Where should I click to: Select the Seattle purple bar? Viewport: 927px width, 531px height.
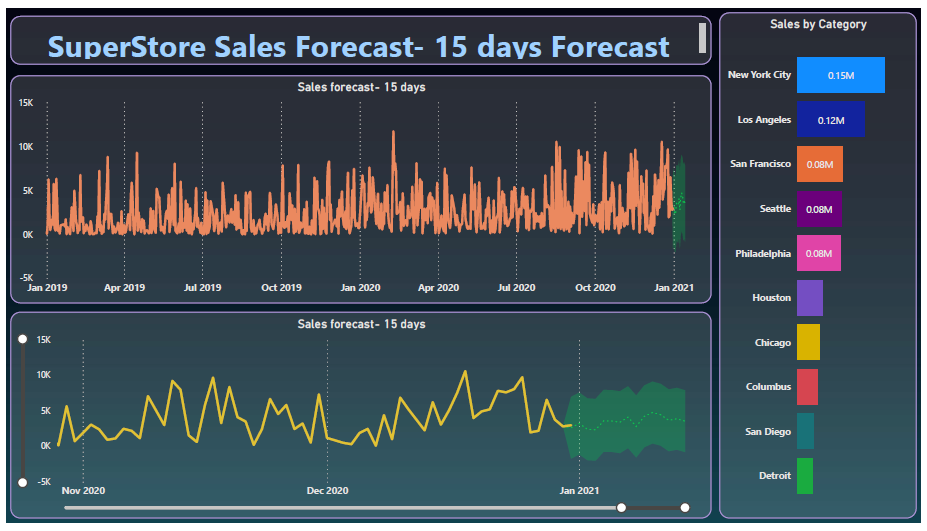(x=819, y=209)
